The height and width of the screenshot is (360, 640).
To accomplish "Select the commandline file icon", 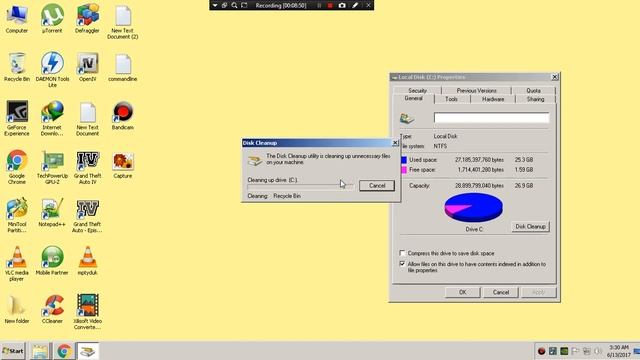I will pos(123,67).
